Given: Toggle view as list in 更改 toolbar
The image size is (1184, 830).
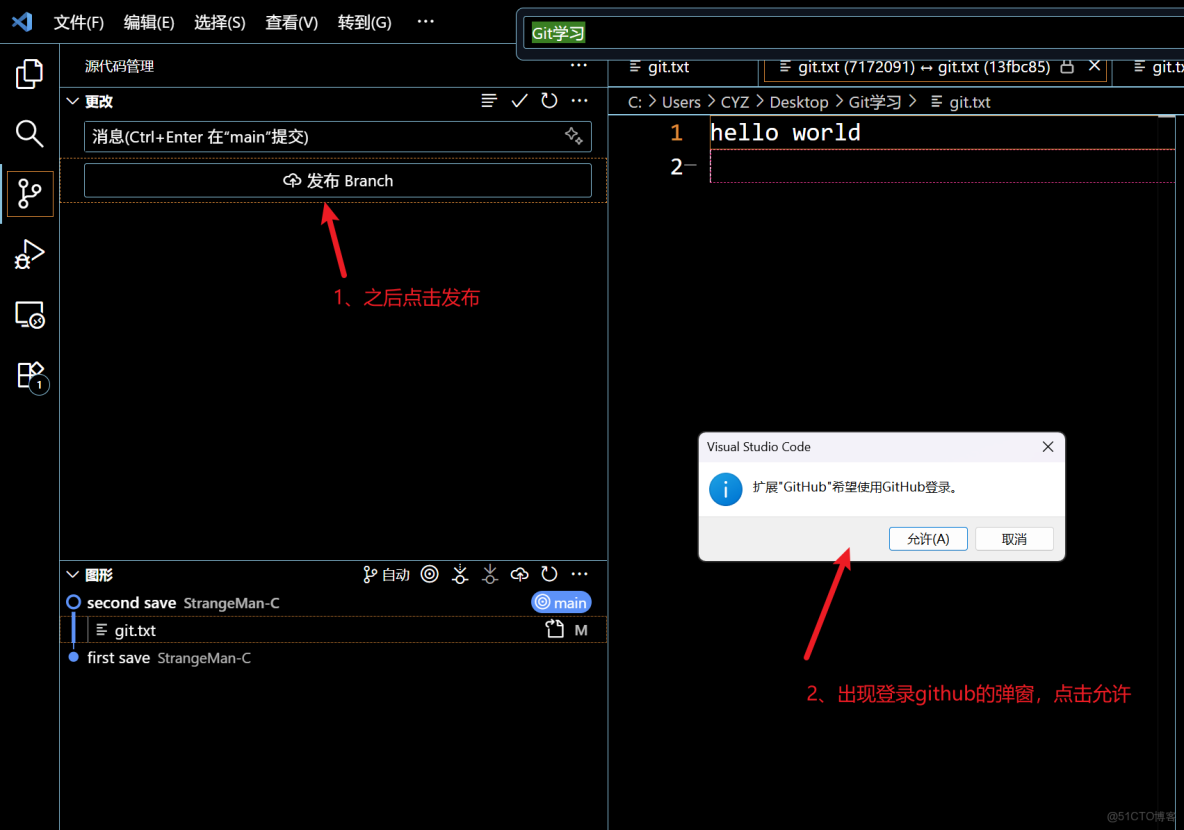Looking at the screenshot, I should click(x=489, y=100).
